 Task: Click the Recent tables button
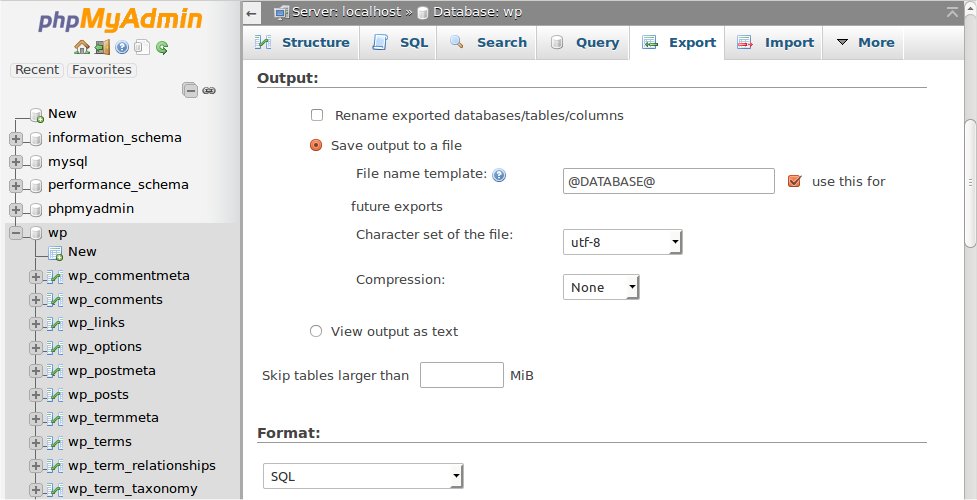(37, 70)
